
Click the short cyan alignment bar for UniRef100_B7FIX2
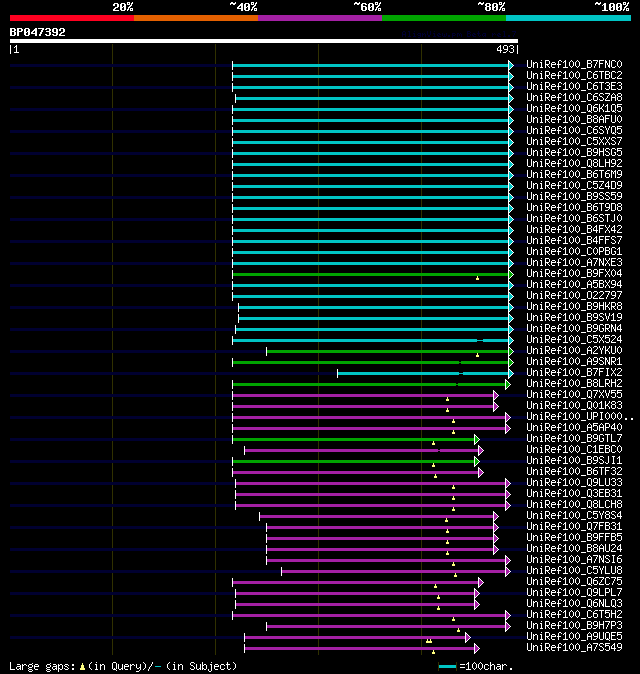click(x=423, y=374)
